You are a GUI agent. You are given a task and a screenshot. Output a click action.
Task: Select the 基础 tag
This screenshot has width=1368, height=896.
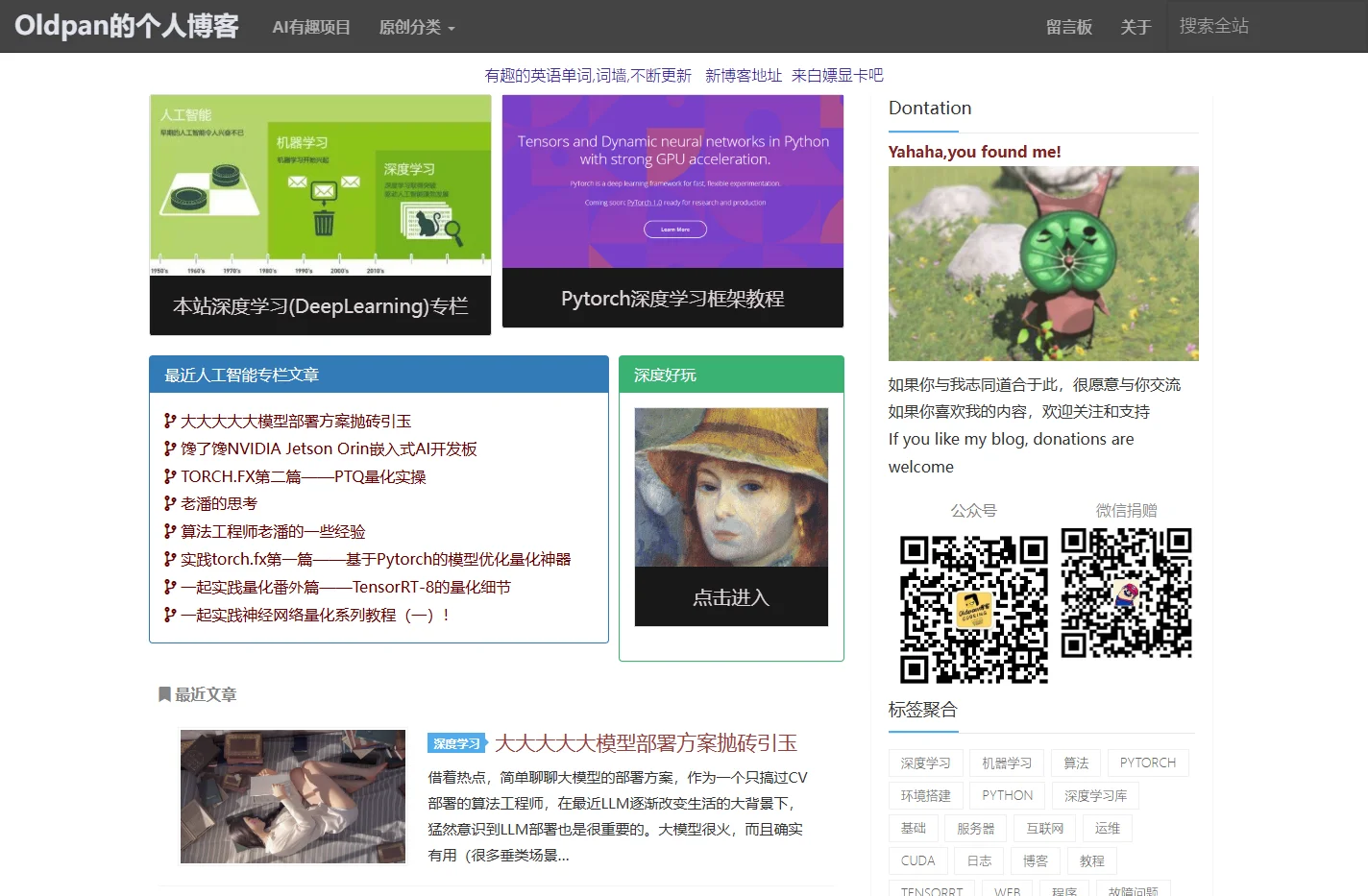(913, 829)
